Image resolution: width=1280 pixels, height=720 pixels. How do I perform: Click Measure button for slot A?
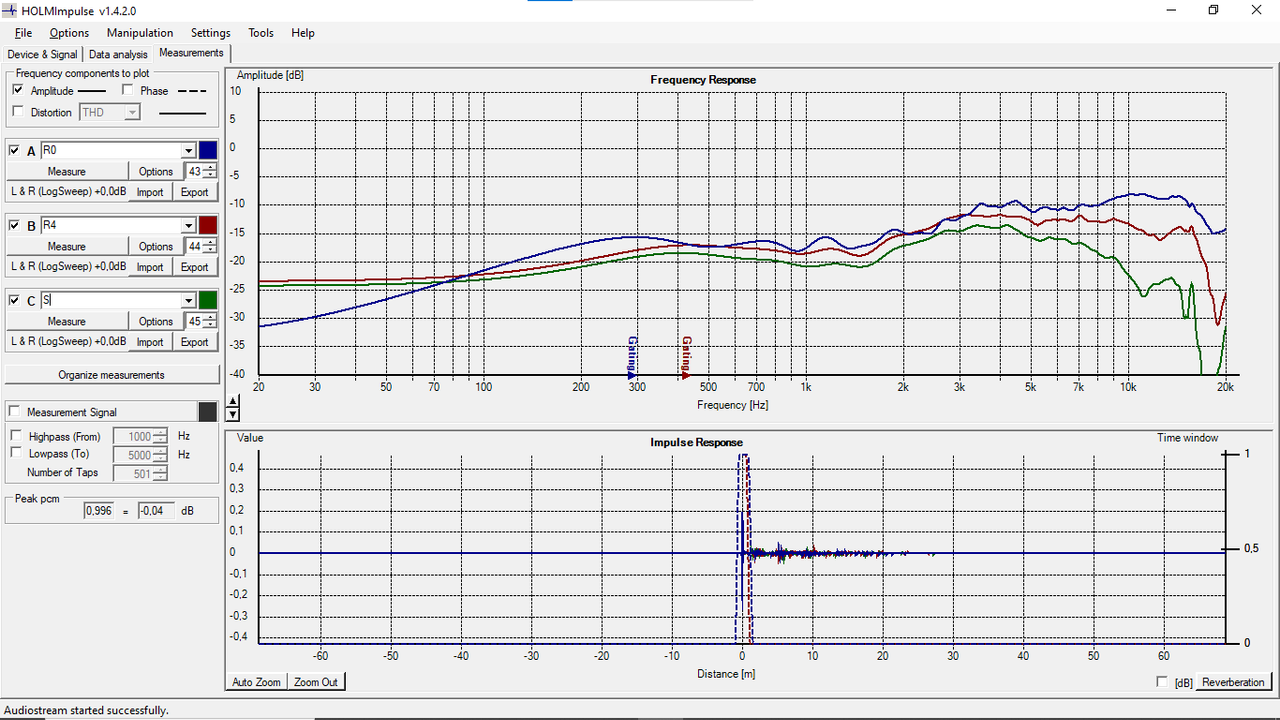coord(67,171)
